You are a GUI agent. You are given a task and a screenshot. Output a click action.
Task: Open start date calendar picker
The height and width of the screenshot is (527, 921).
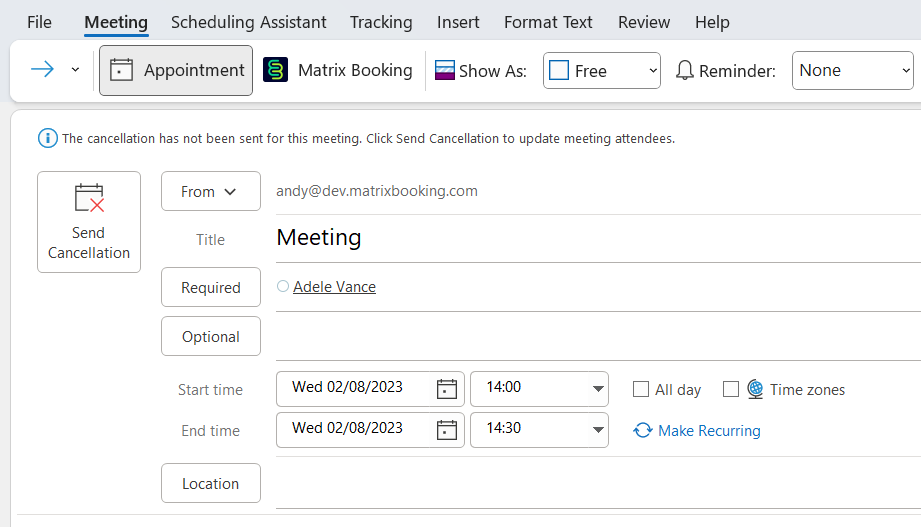point(447,389)
